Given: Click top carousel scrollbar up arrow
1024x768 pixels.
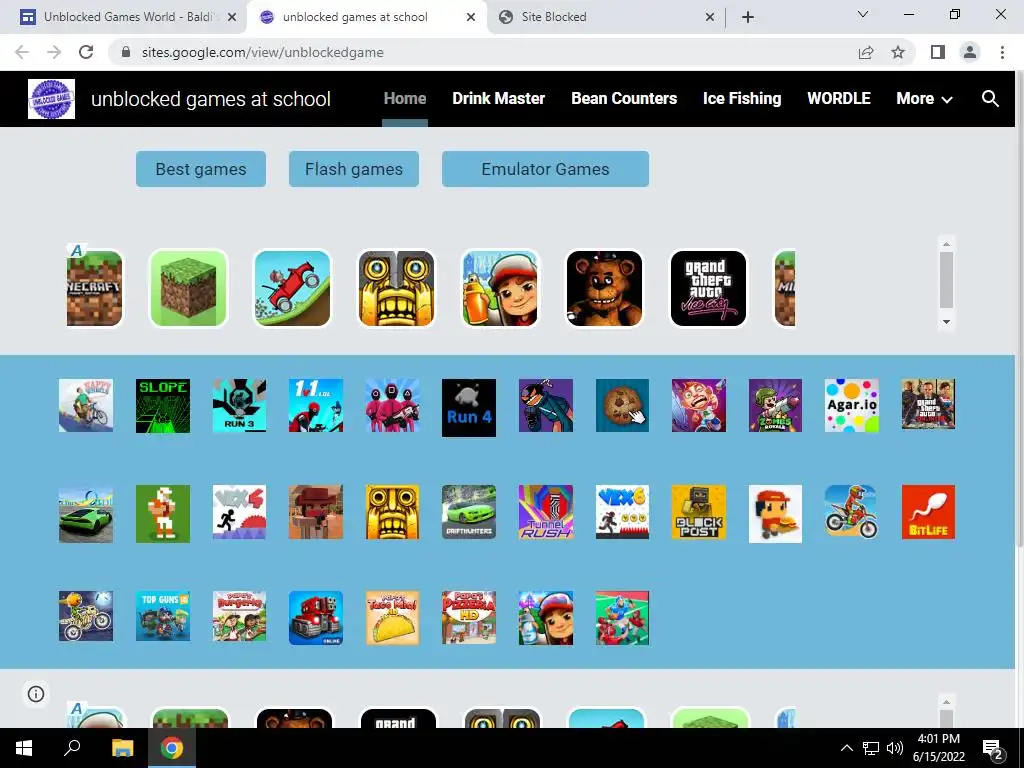Looking at the screenshot, I should pyautogui.click(x=946, y=244).
